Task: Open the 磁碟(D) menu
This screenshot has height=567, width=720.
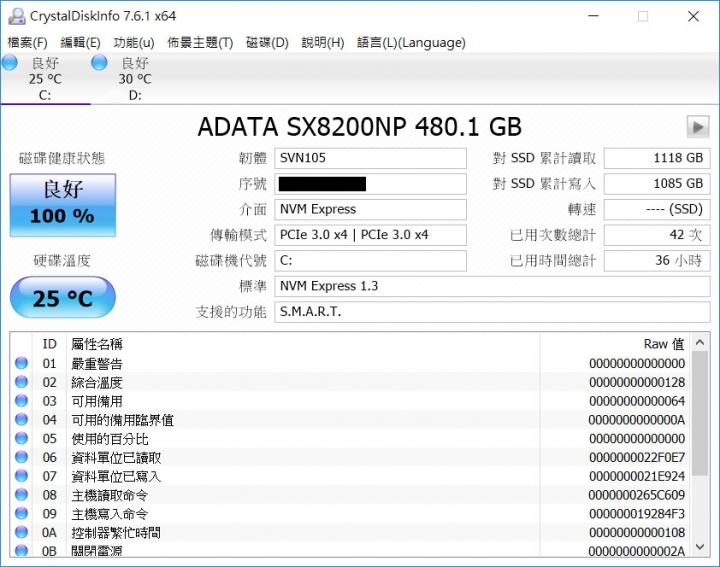Action: coord(267,42)
